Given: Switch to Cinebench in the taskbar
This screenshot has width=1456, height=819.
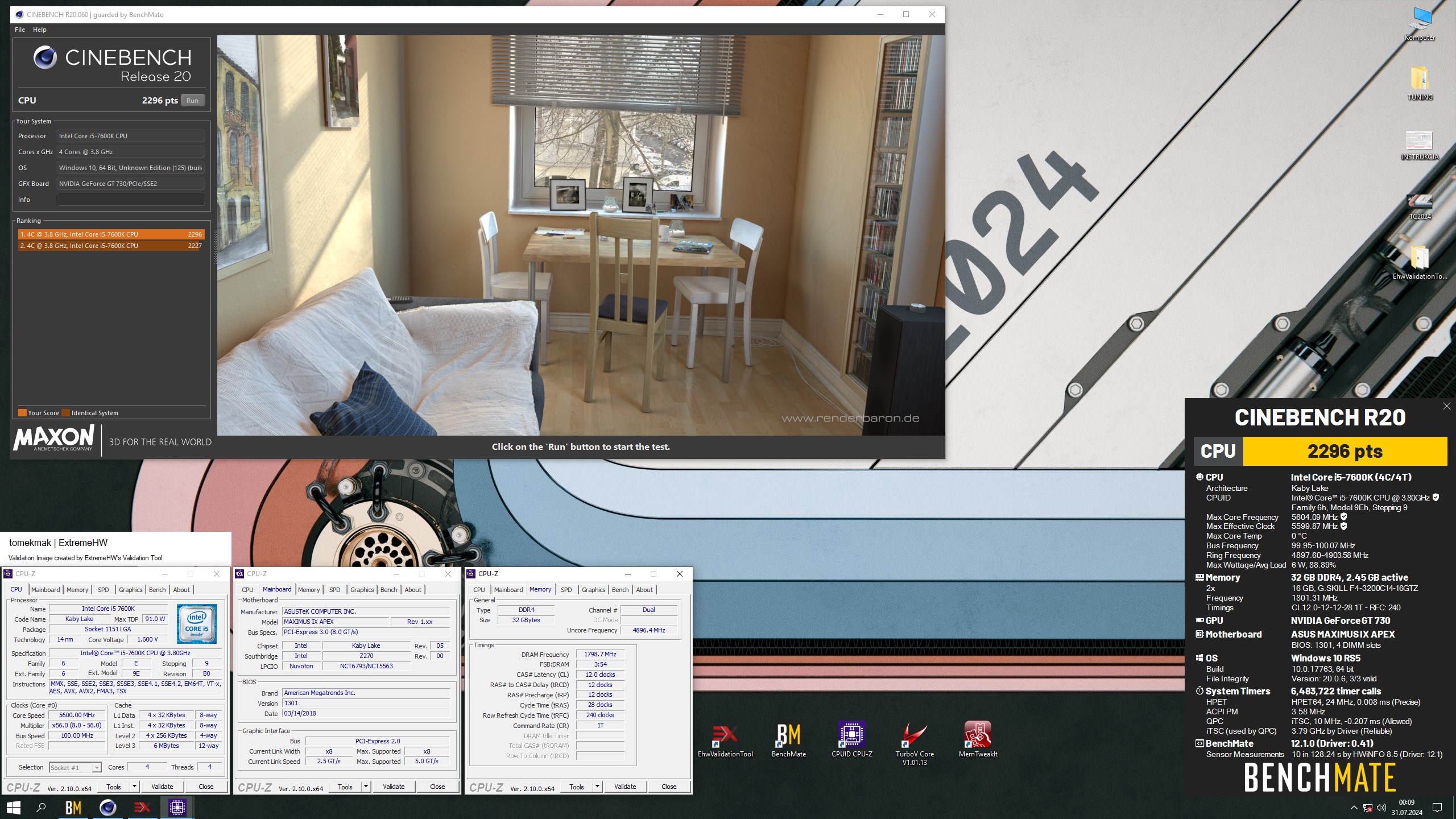Looking at the screenshot, I should pos(107,807).
